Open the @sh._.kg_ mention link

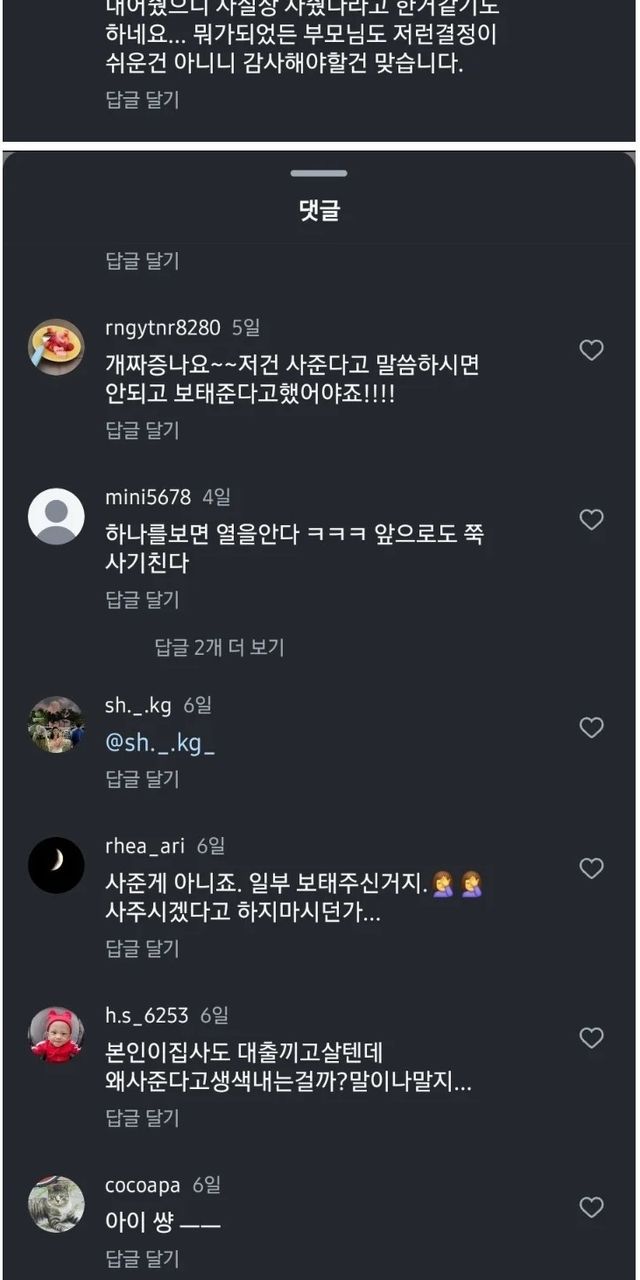click(x=160, y=743)
